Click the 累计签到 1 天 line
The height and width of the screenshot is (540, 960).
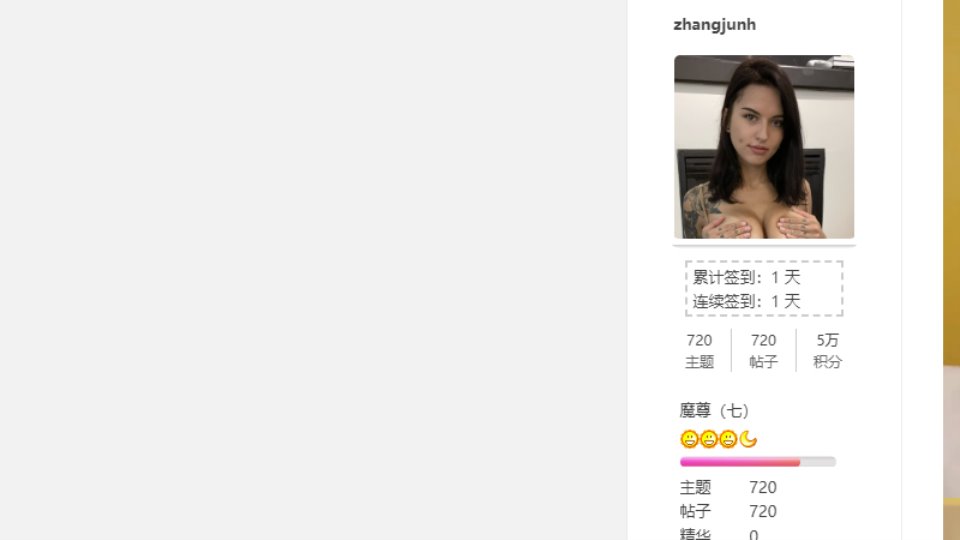pyautogui.click(x=746, y=277)
